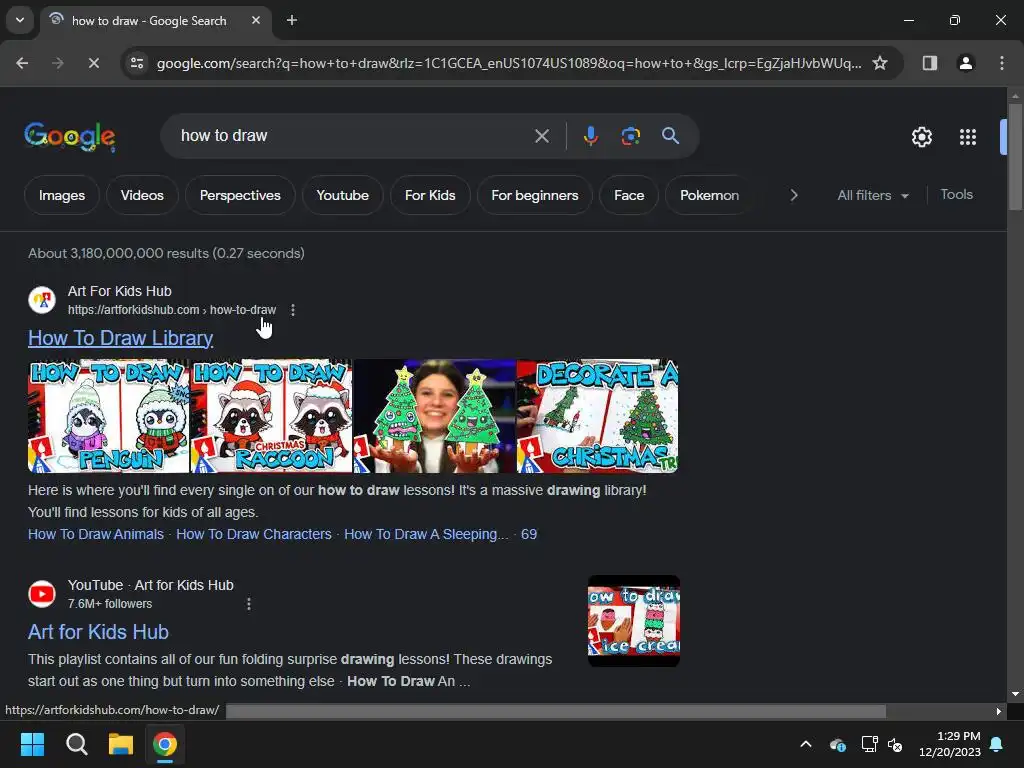The height and width of the screenshot is (768, 1024).
Task: Click into the 'how to draw' search field
Action: click(x=353, y=136)
